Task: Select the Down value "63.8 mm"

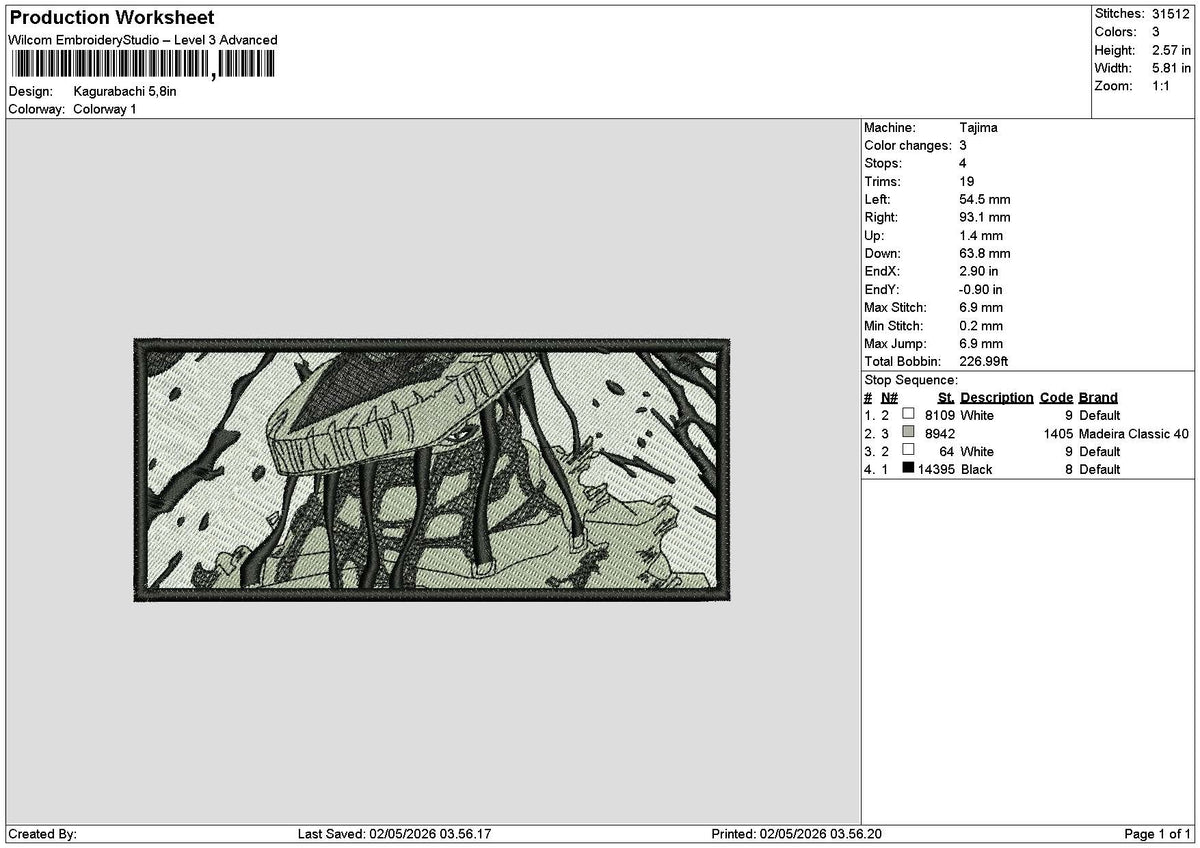Action: [x=985, y=253]
